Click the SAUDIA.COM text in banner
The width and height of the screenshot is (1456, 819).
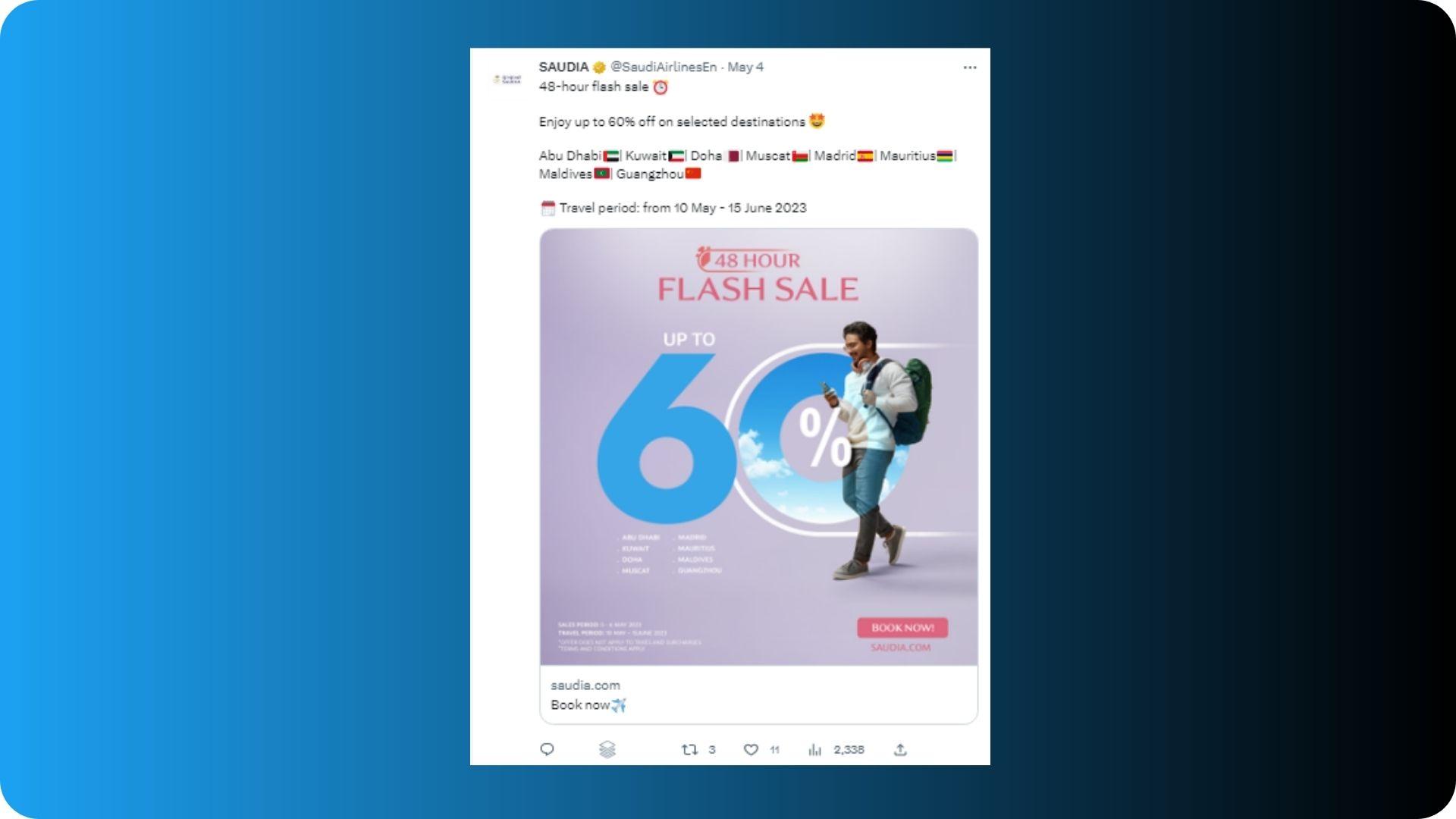pos(900,648)
